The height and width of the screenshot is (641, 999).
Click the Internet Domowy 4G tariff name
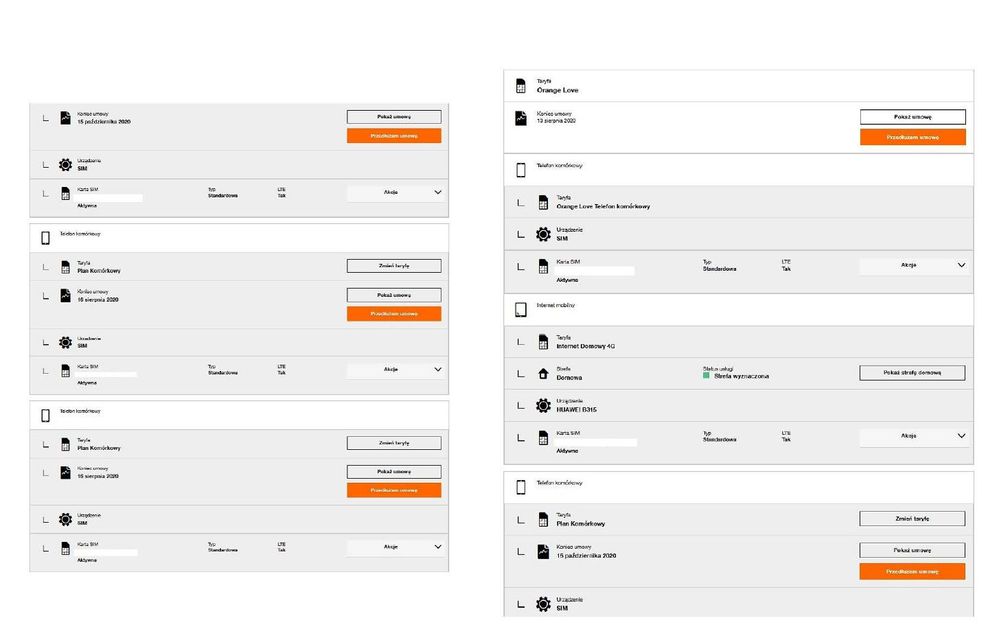point(586,346)
